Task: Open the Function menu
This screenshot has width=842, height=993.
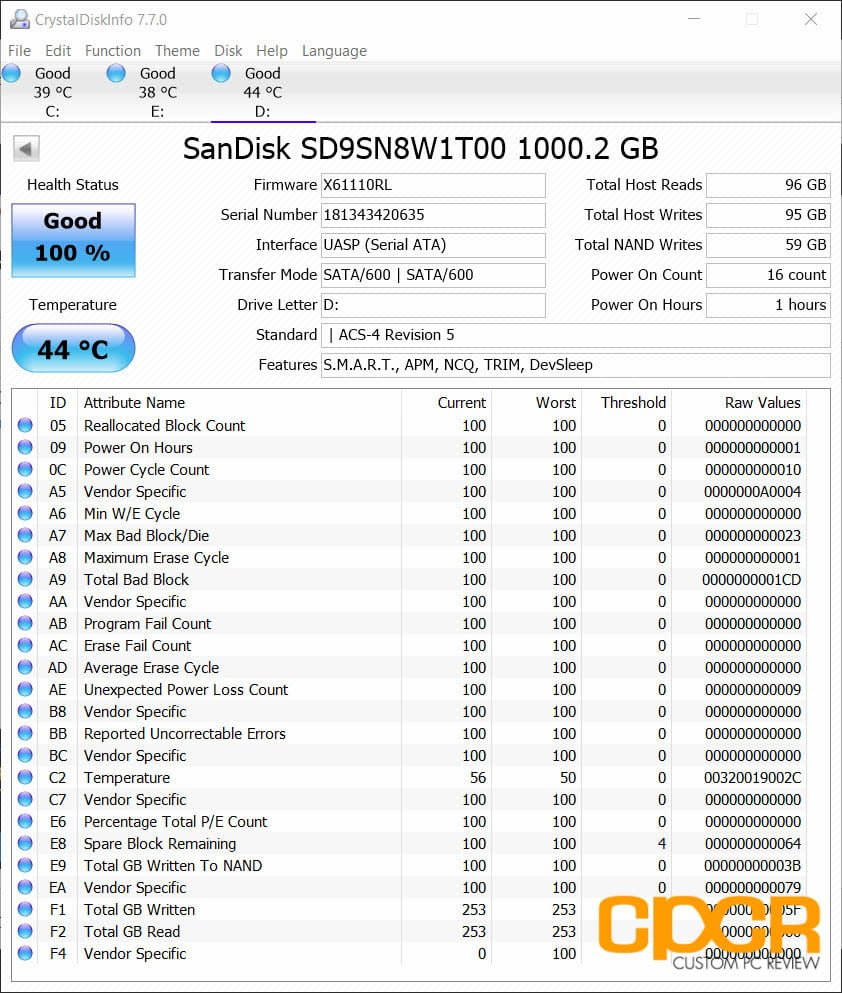Action: [113, 51]
